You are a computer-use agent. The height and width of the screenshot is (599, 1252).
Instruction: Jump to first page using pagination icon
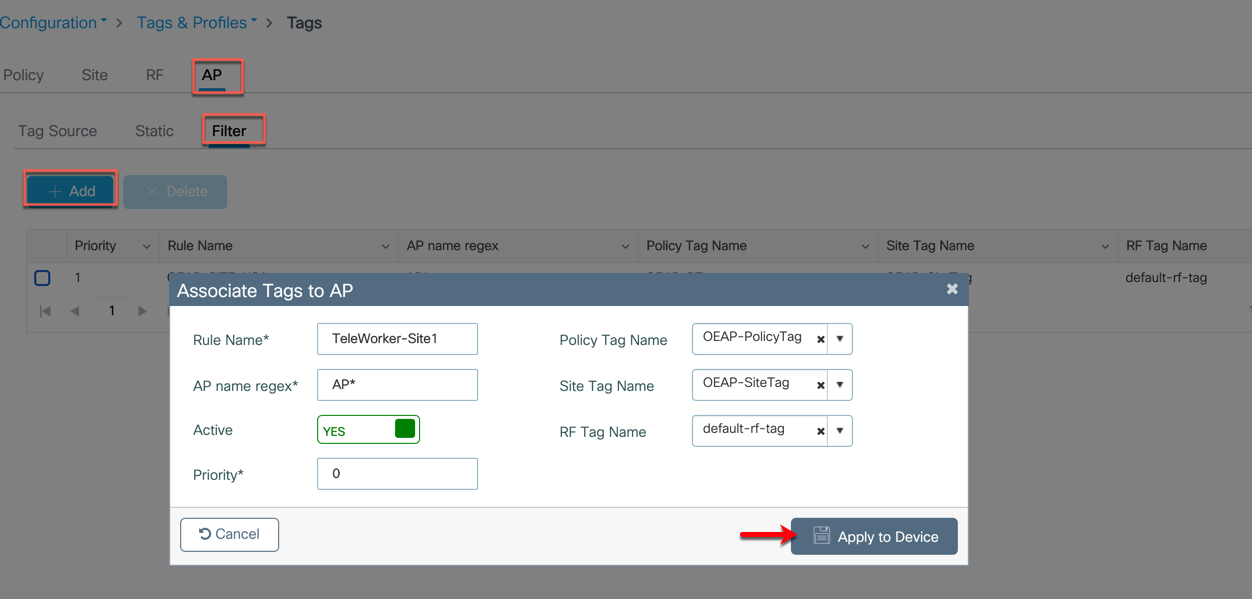coord(44,310)
